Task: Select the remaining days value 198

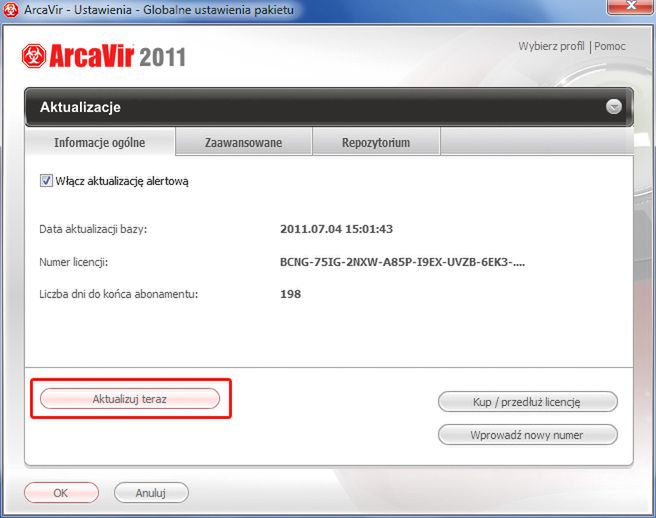Action: tap(290, 294)
